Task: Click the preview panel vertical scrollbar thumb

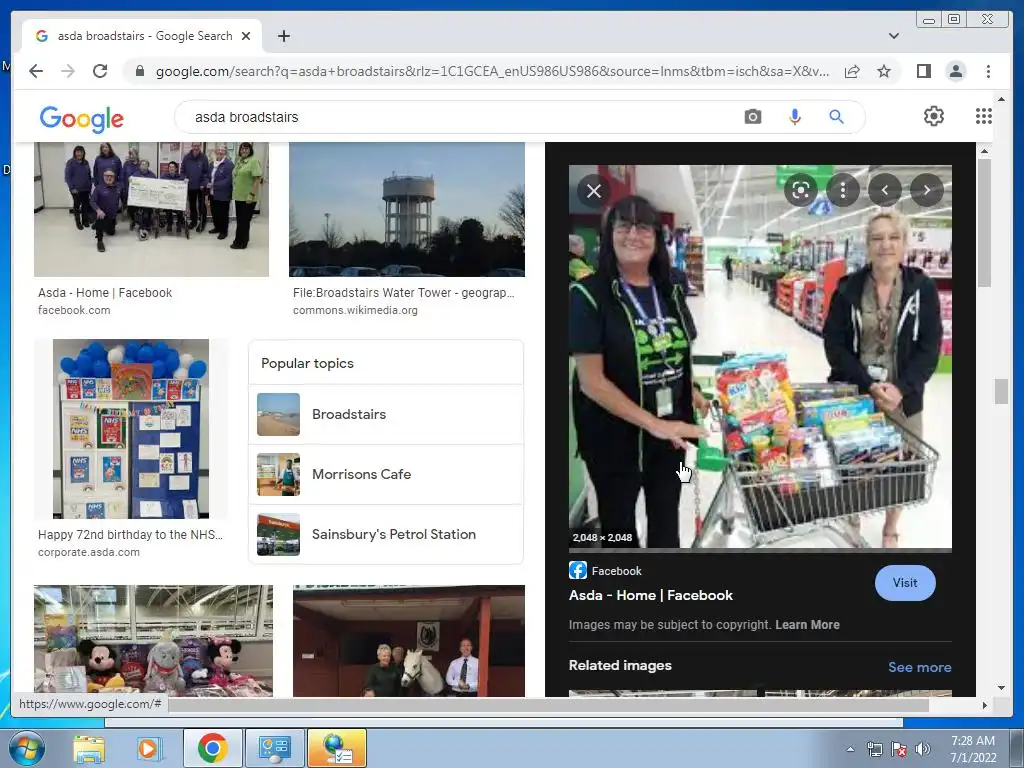Action: [x=984, y=222]
